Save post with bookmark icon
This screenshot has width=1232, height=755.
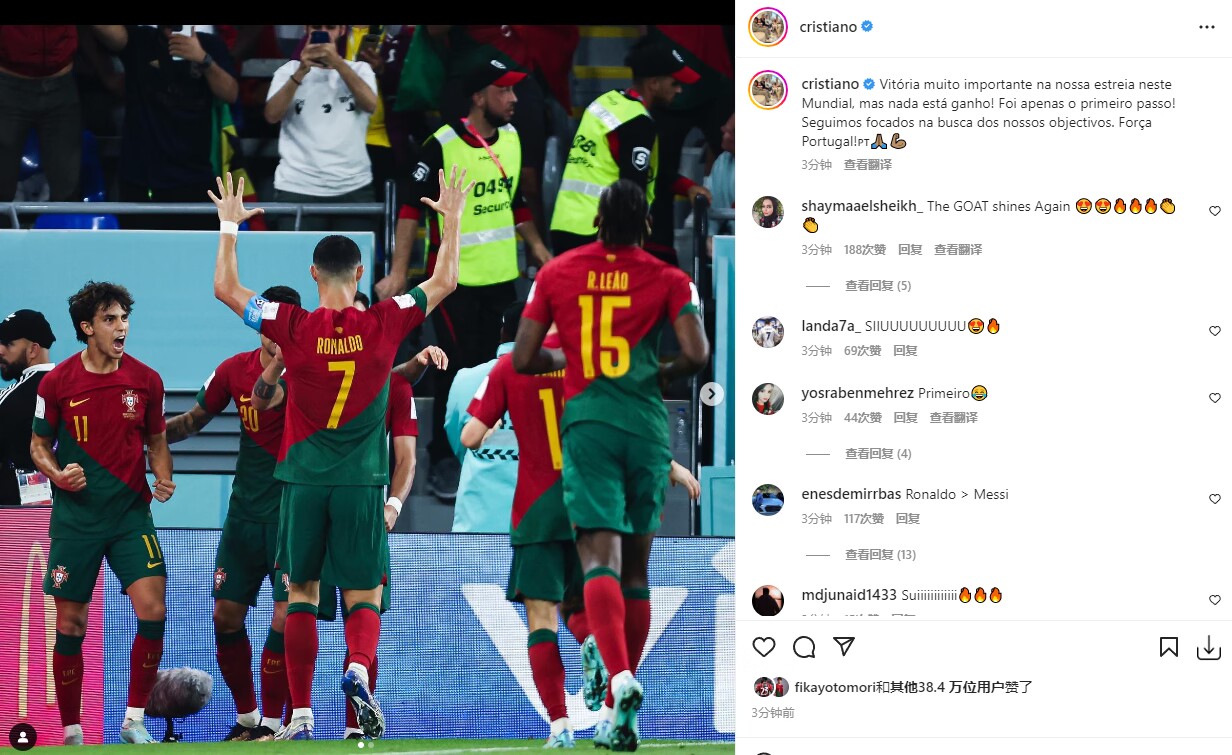pyautogui.click(x=1168, y=647)
